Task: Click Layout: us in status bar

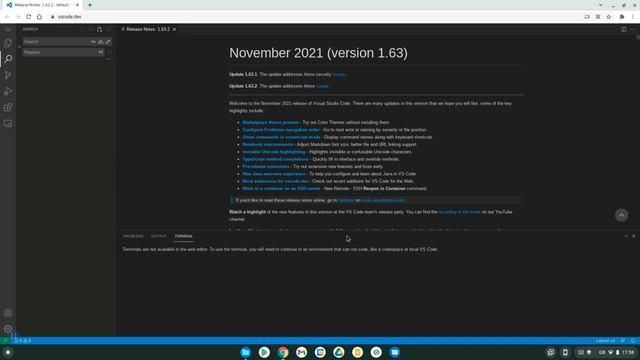Action: pyautogui.click(x=605, y=340)
